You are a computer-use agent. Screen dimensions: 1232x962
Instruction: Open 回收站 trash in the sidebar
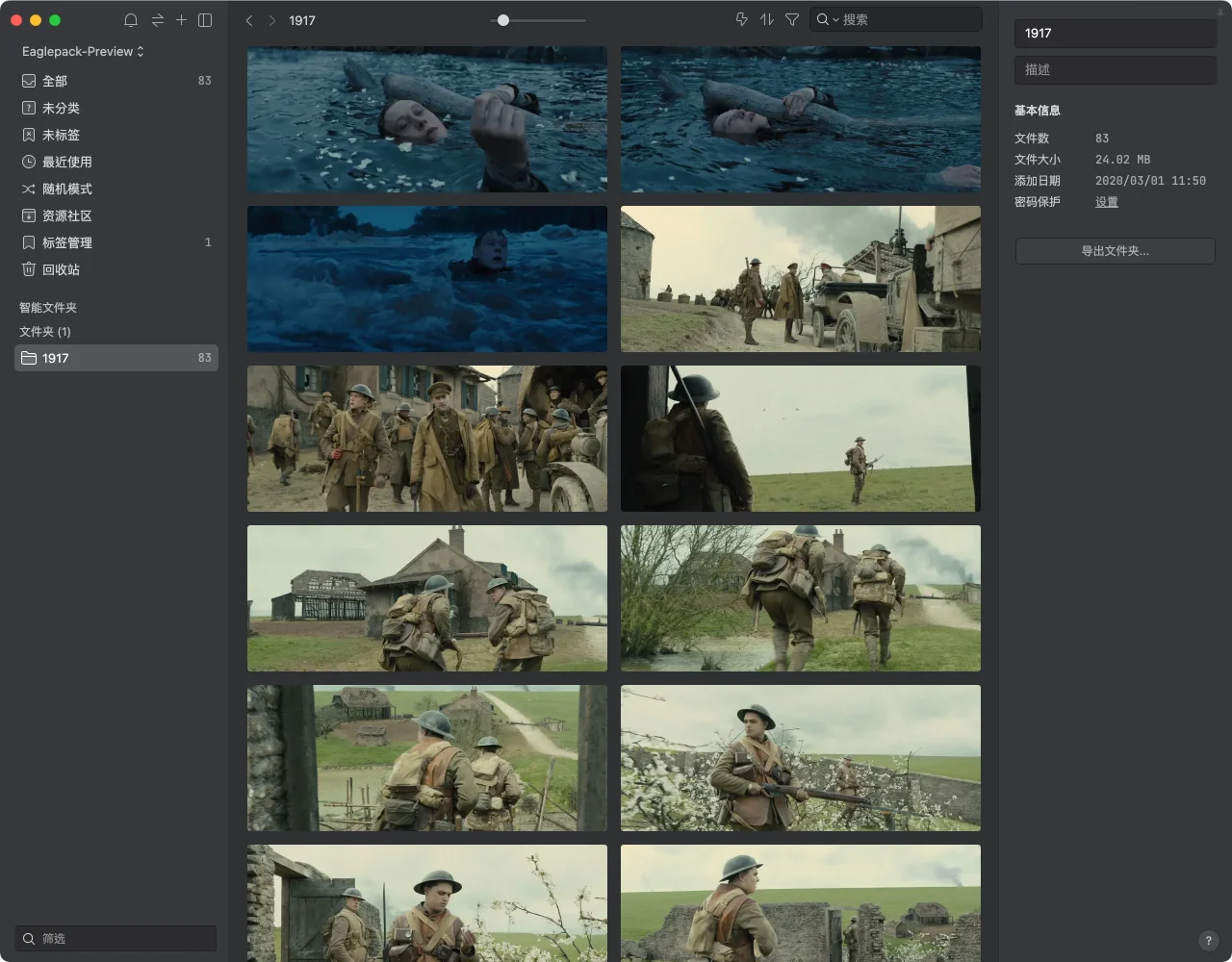click(x=116, y=269)
